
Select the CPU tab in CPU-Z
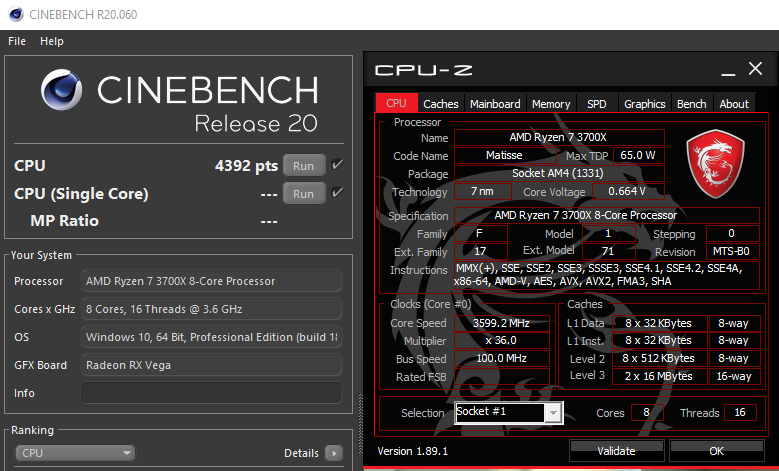click(x=396, y=103)
